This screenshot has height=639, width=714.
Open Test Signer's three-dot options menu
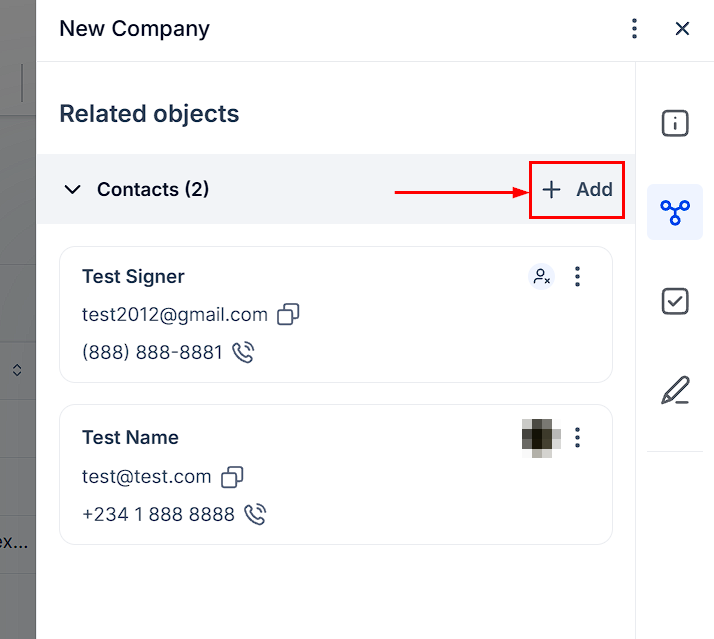click(577, 277)
